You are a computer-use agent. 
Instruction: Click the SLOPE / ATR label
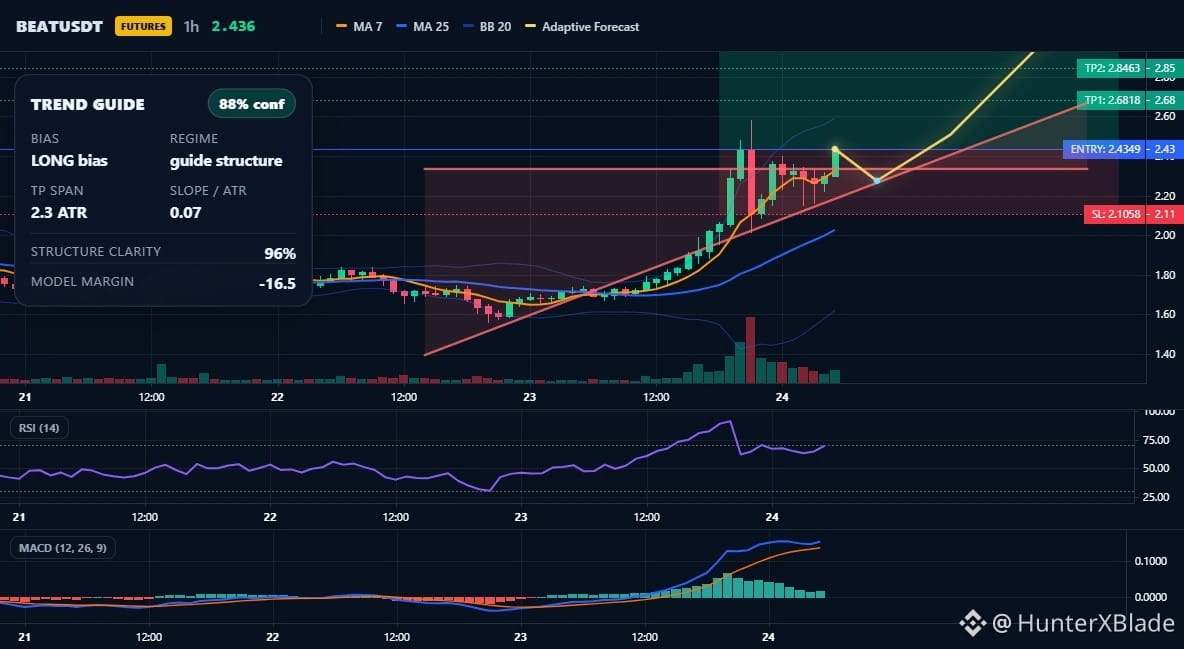pos(208,190)
